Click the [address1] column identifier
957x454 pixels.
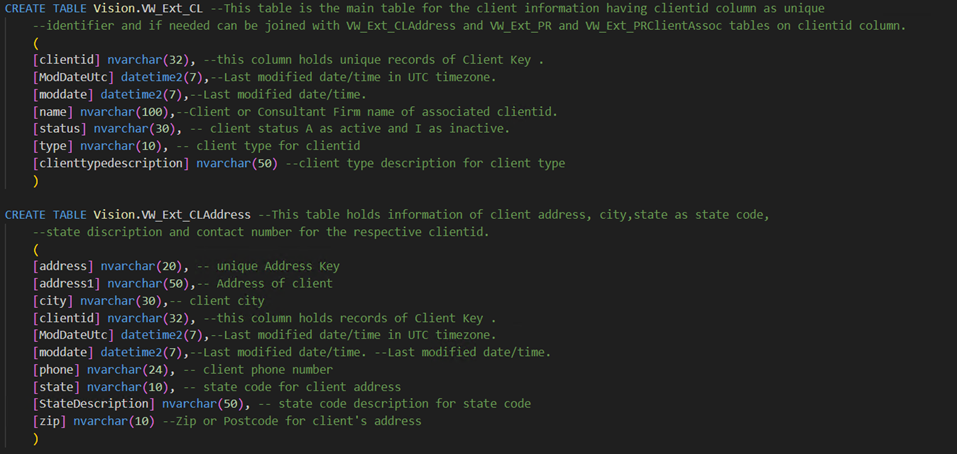click(66, 283)
